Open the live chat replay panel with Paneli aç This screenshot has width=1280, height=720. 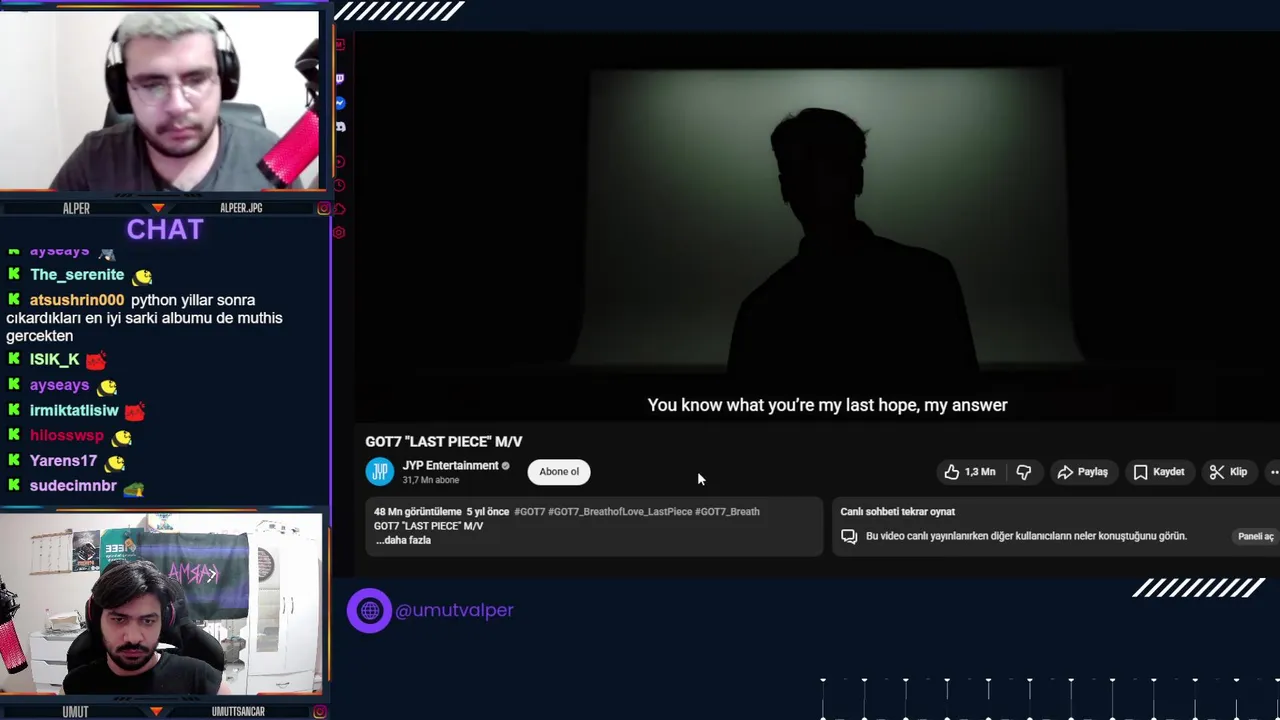point(1256,536)
